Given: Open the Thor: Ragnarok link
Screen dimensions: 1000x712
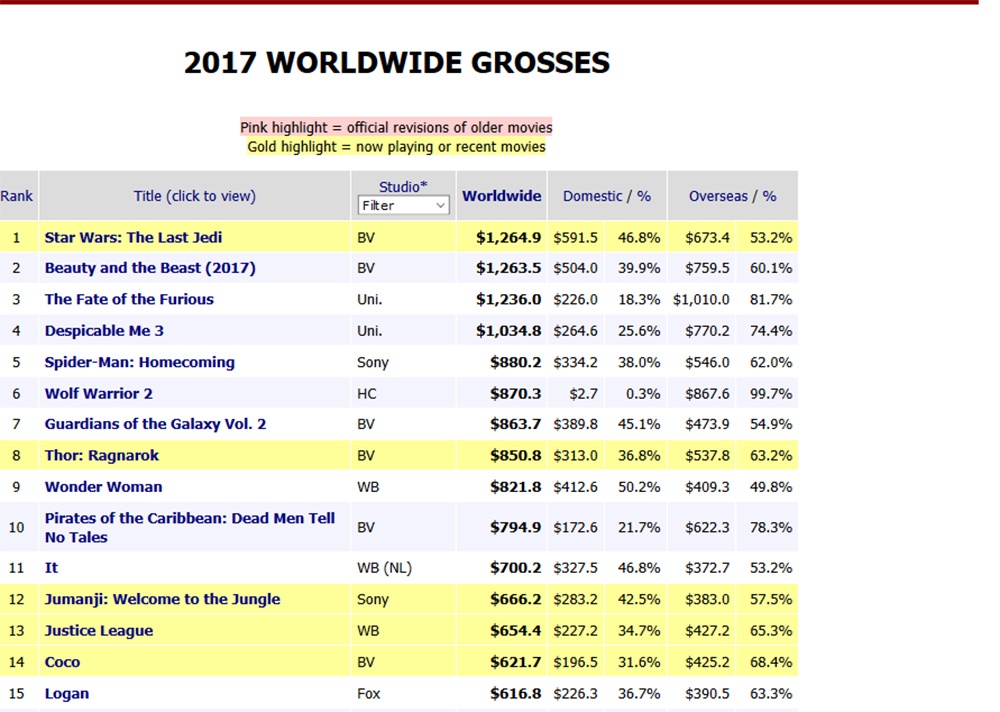Looking at the screenshot, I should [x=101, y=456].
